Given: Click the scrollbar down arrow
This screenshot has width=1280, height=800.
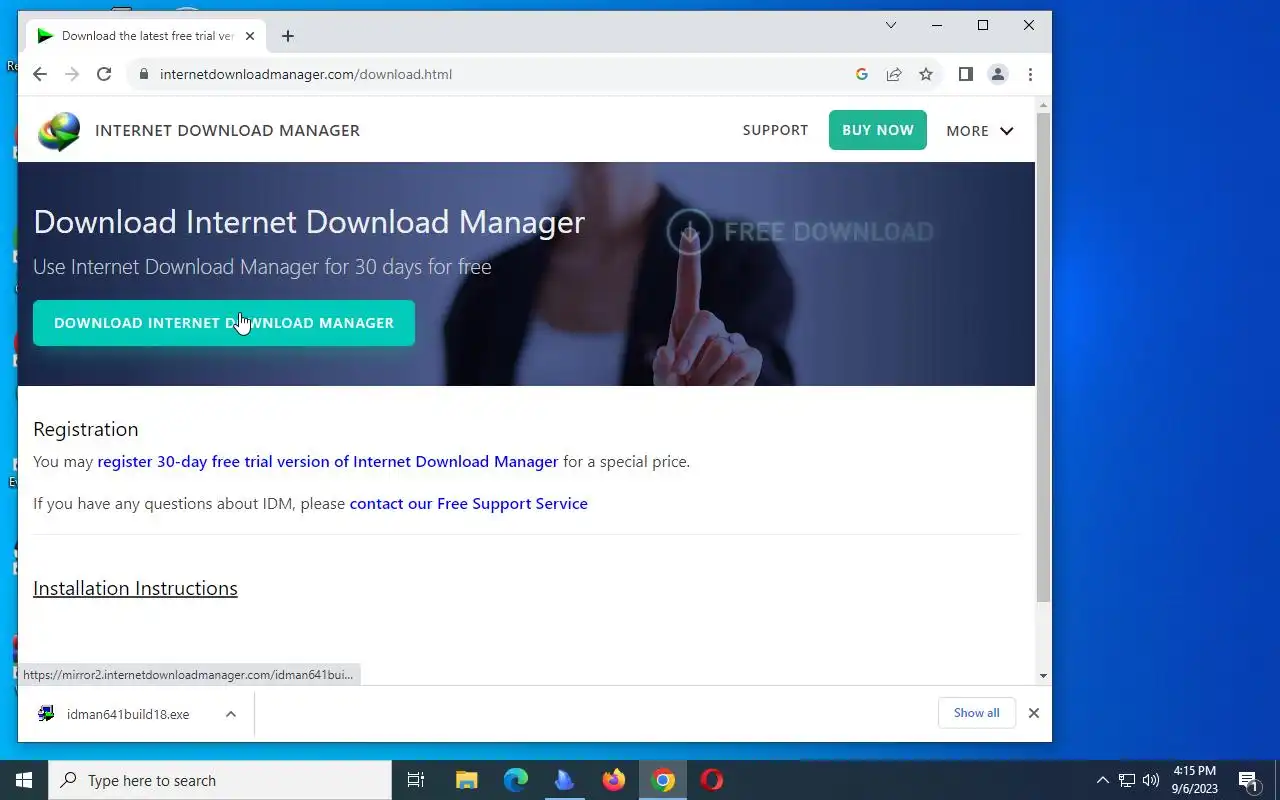Looking at the screenshot, I should (x=1043, y=676).
